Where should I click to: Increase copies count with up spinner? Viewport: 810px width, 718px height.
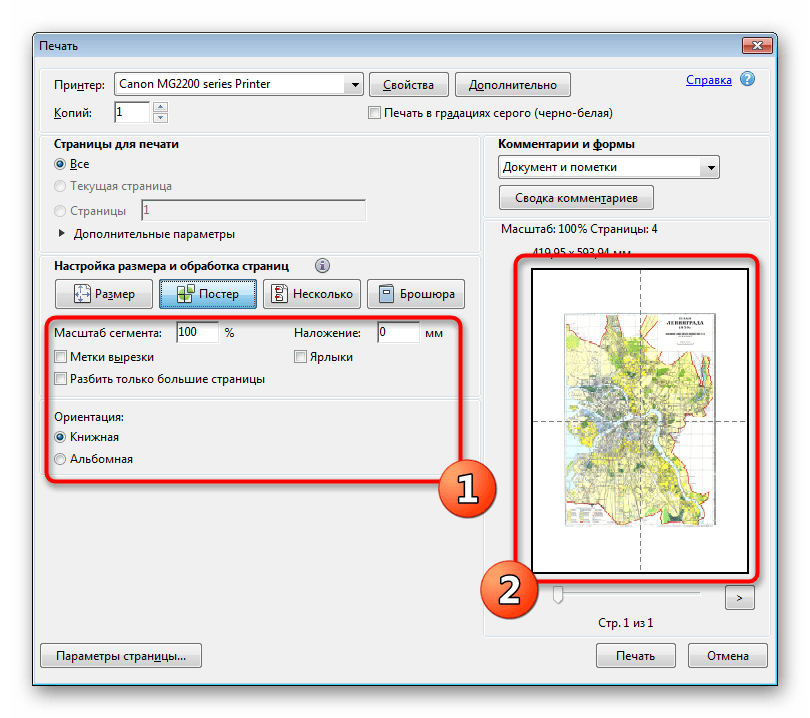[161, 108]
